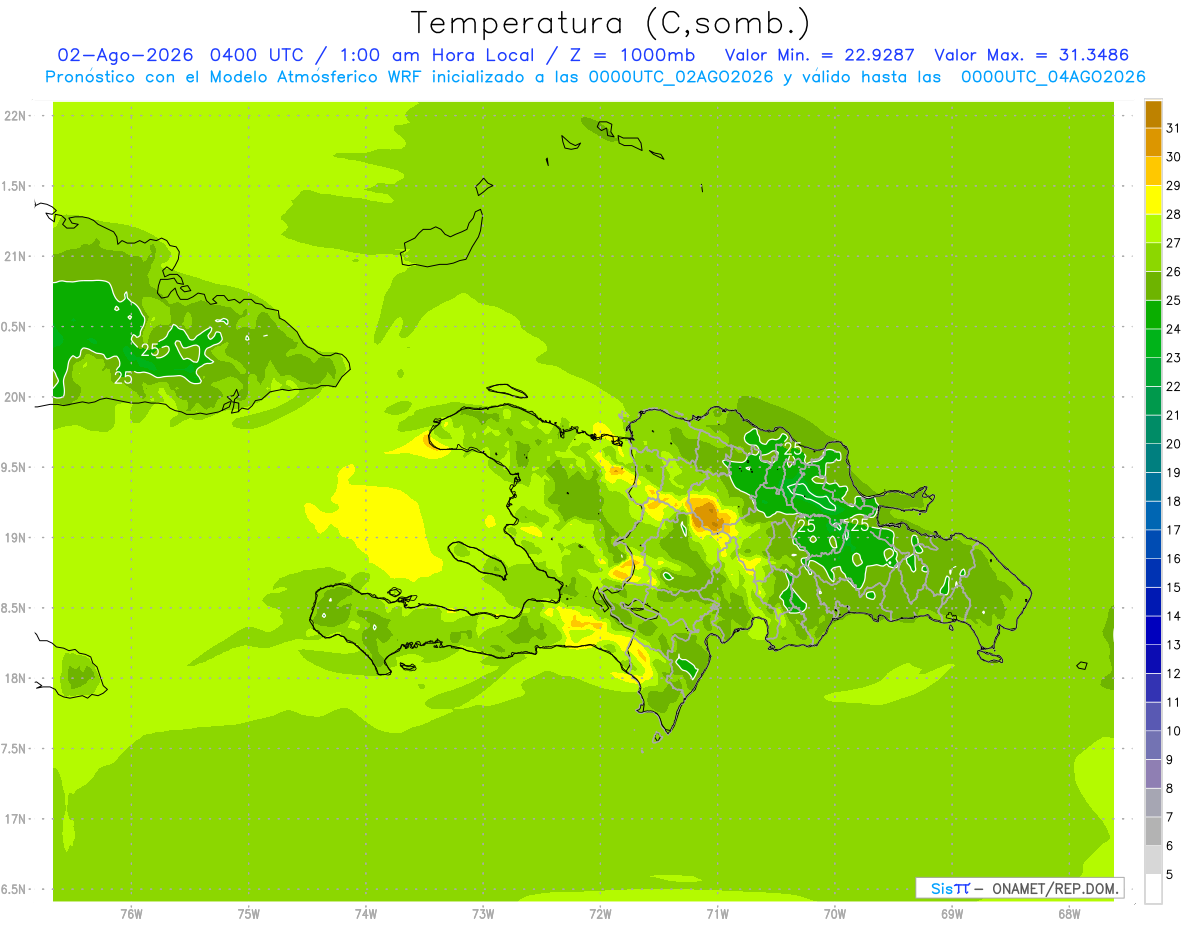
Task: Pick the legend swatch between 27 and 28
Action: 1153,229
